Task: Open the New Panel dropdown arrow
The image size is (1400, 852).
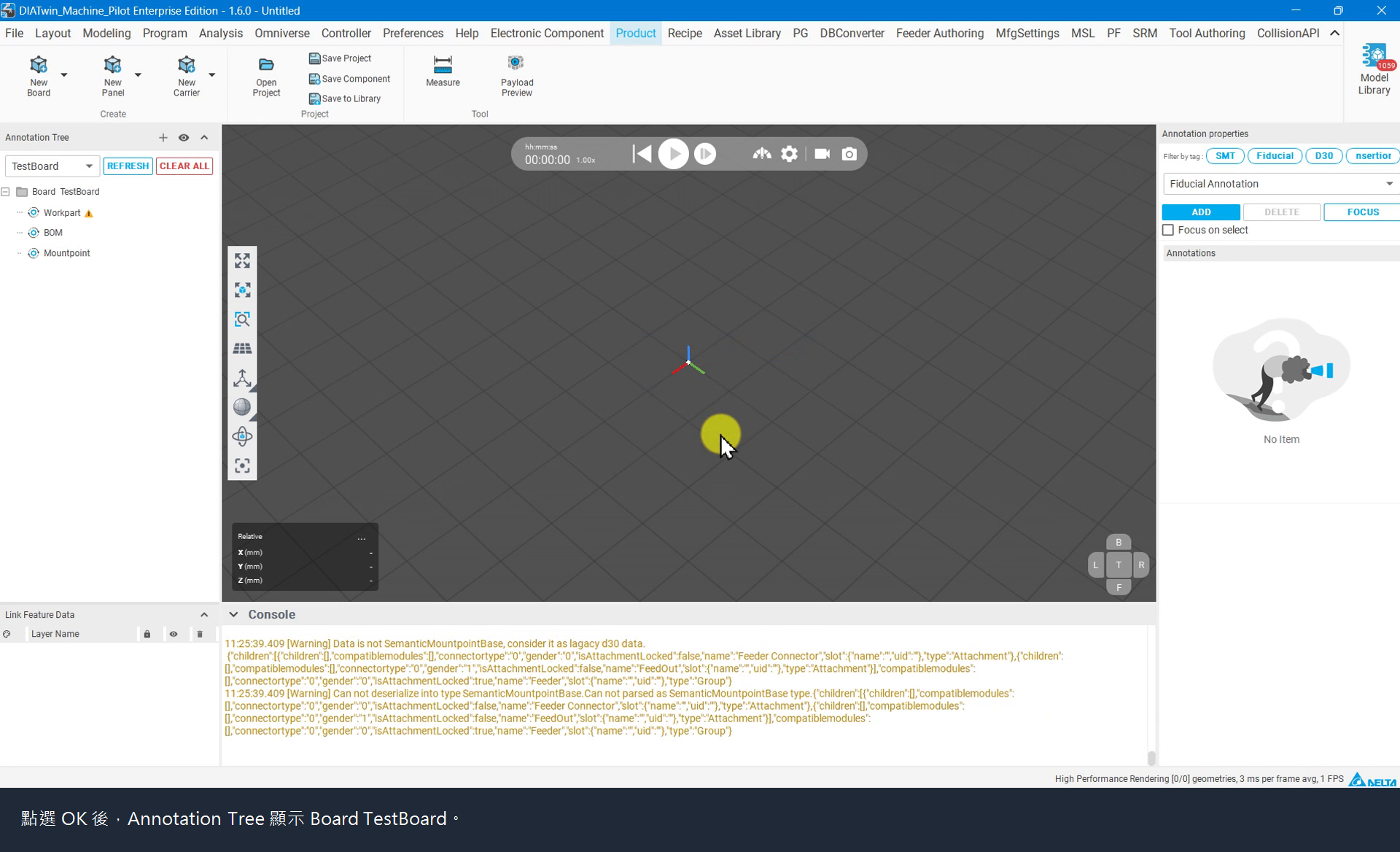Action: click(x=138, y=74)
